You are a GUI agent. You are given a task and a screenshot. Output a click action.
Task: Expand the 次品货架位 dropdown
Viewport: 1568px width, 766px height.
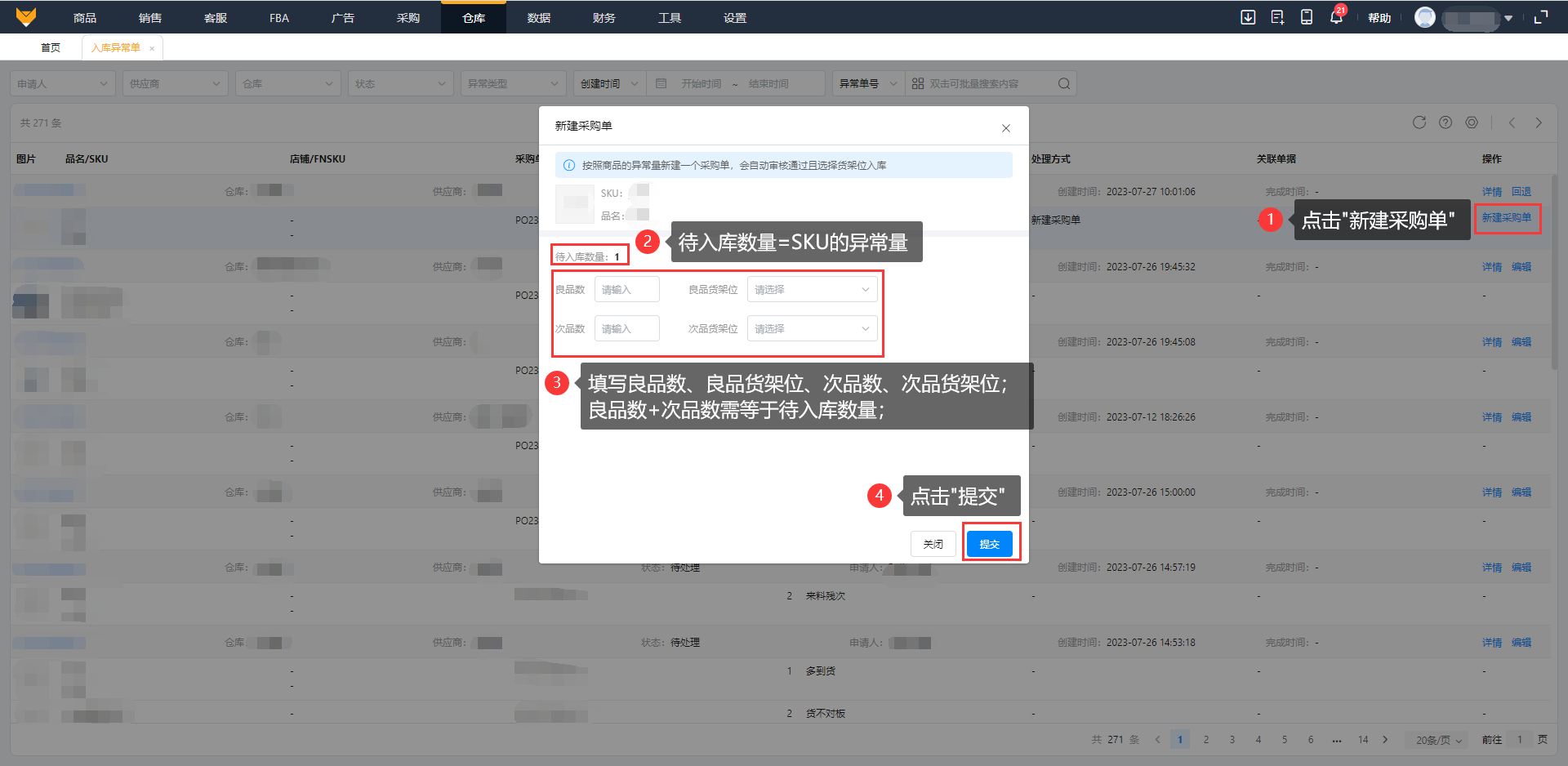pyautogui.click(x=812, y=329)
